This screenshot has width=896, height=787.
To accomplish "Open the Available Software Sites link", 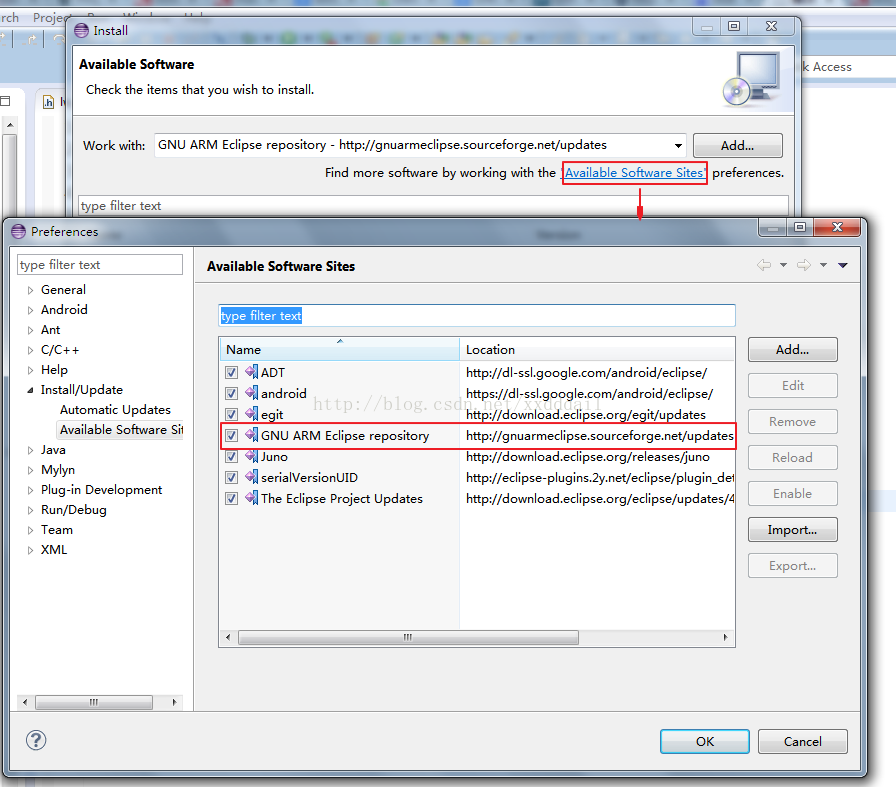I will 634,173.
